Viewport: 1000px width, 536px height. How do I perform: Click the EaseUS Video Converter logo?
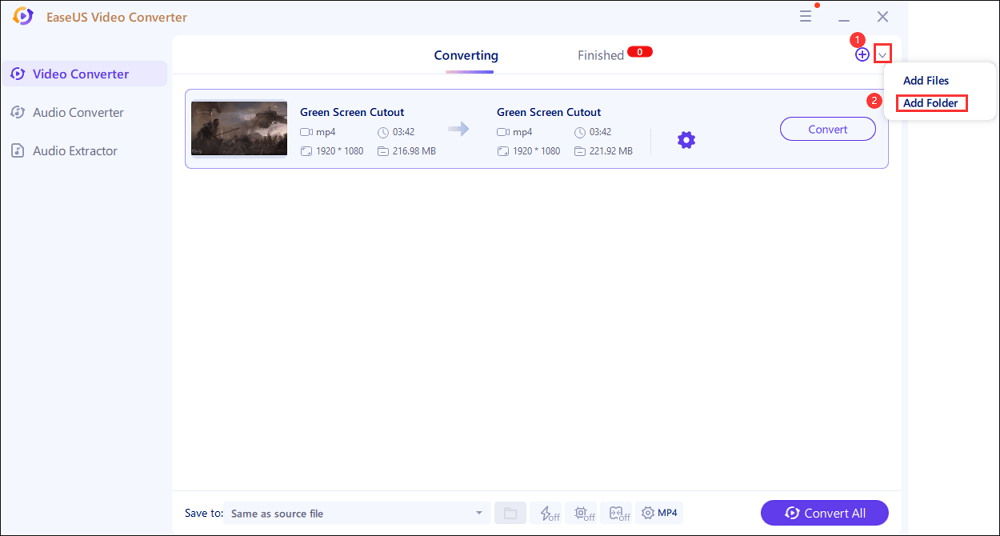(23, 17)
